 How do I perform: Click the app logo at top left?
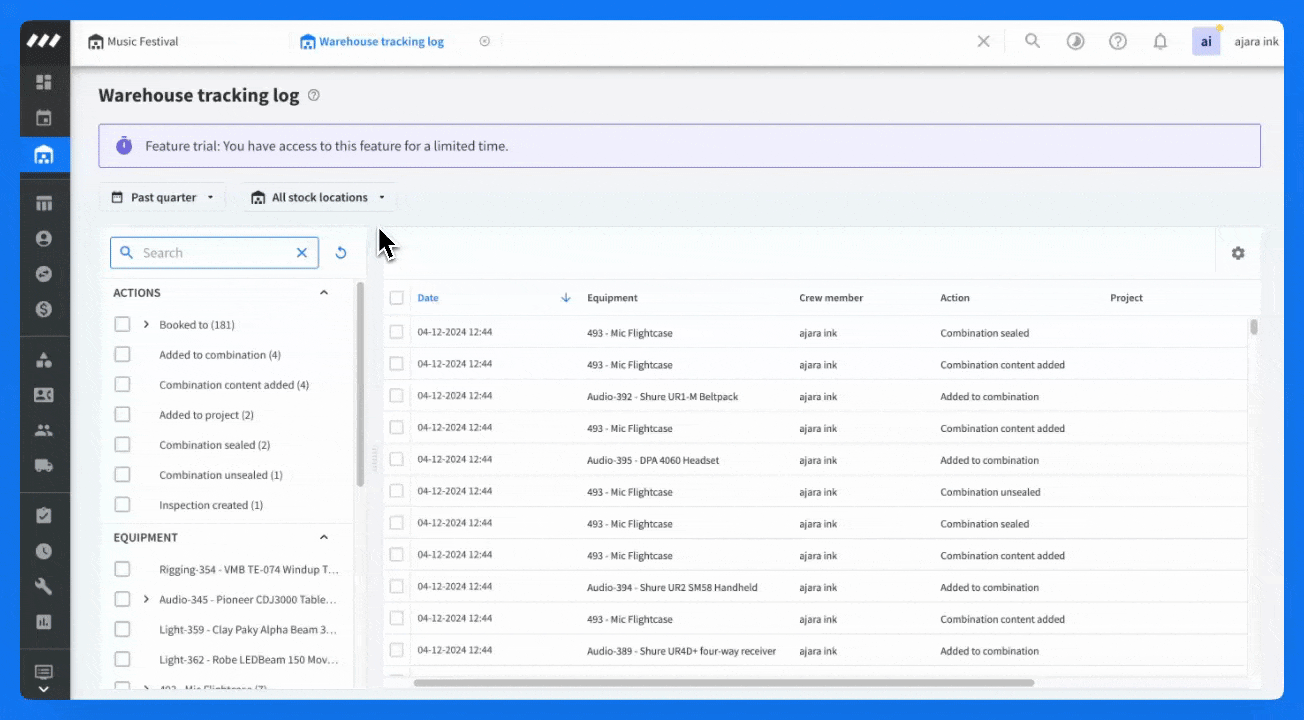(x=44, y=41)
